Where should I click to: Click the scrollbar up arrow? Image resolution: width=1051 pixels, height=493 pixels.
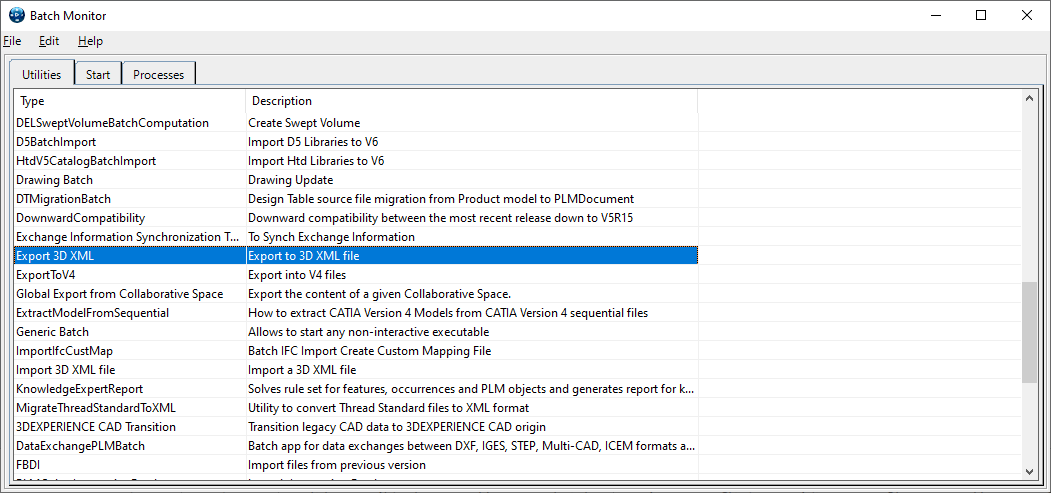pos(1030,98)
